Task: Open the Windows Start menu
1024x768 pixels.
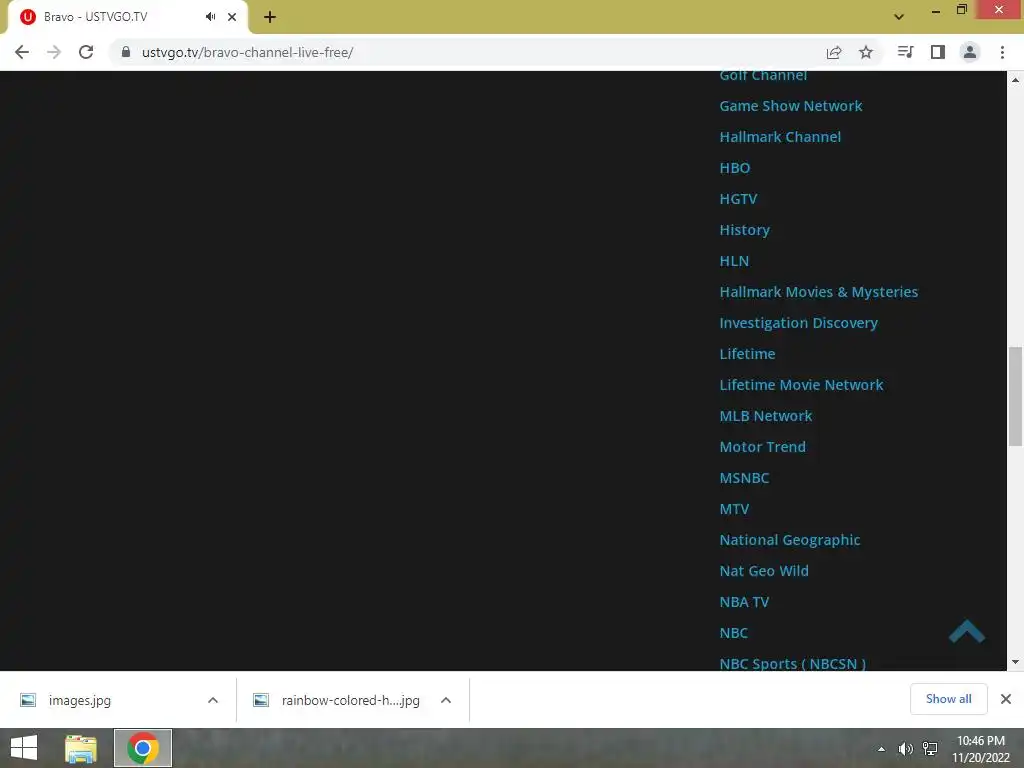Action: pyautogui.click(x=24, y=748)
